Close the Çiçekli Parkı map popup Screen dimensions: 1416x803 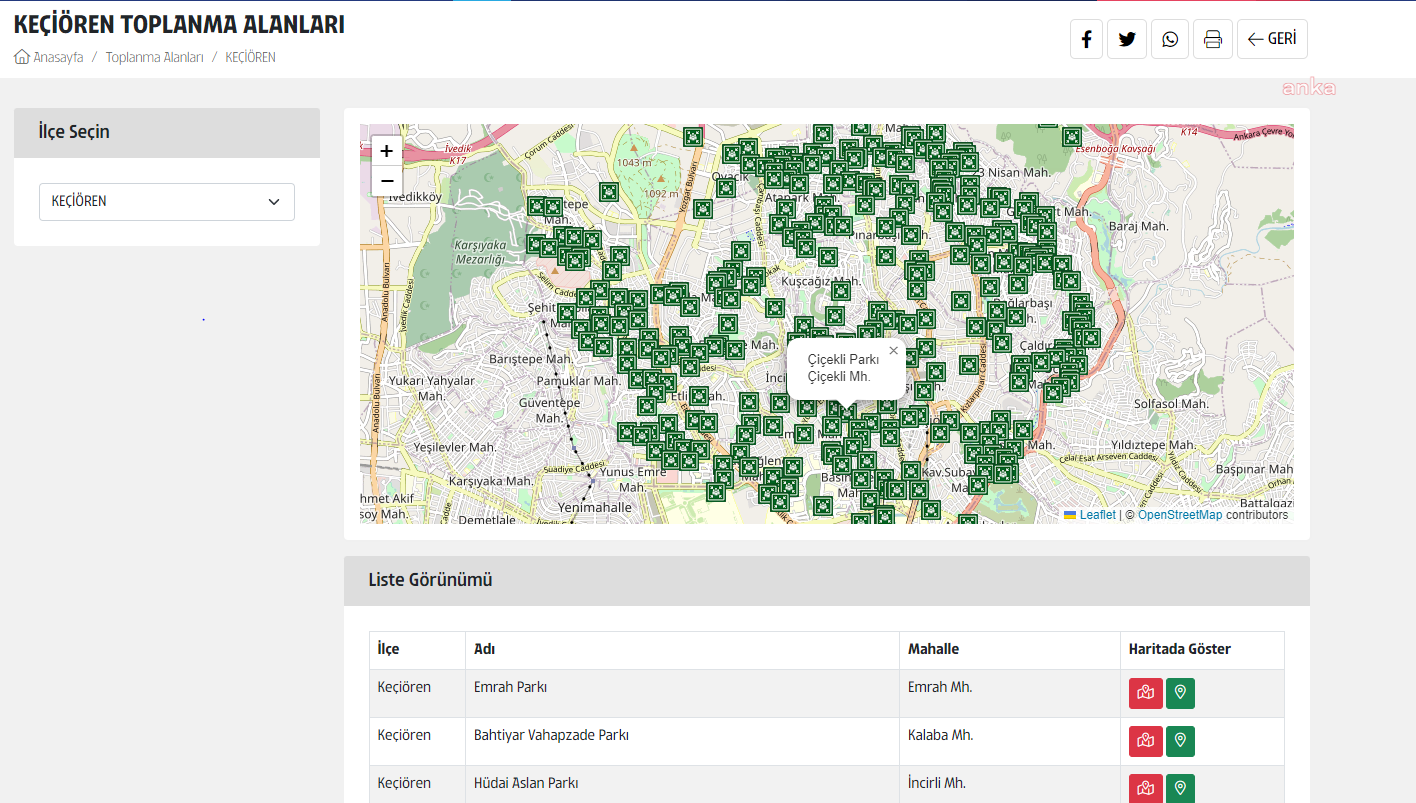click(893, 351)
